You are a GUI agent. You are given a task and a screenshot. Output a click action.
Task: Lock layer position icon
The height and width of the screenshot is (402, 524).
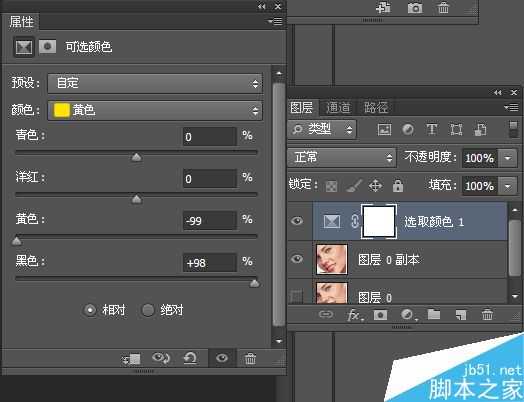[375, 185]
